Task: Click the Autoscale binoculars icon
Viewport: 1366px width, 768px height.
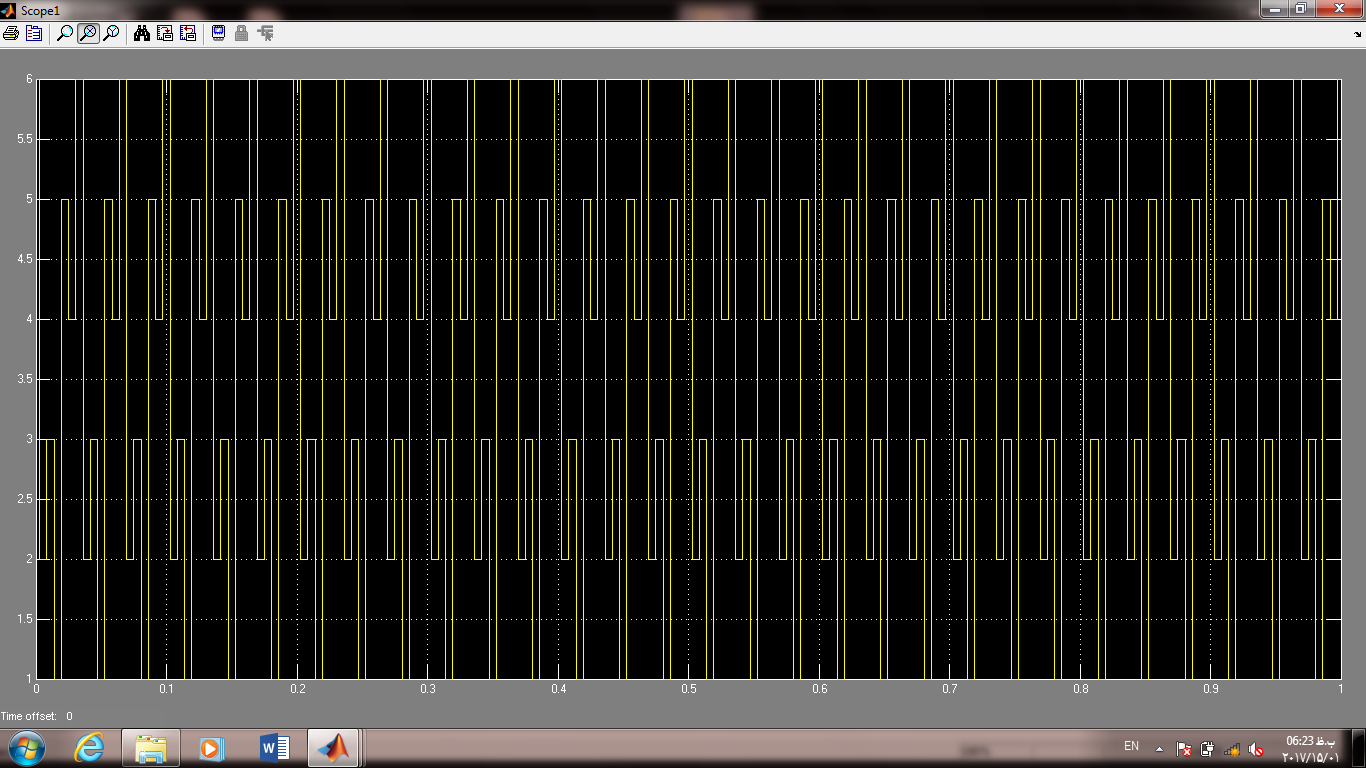Action: 142,33
